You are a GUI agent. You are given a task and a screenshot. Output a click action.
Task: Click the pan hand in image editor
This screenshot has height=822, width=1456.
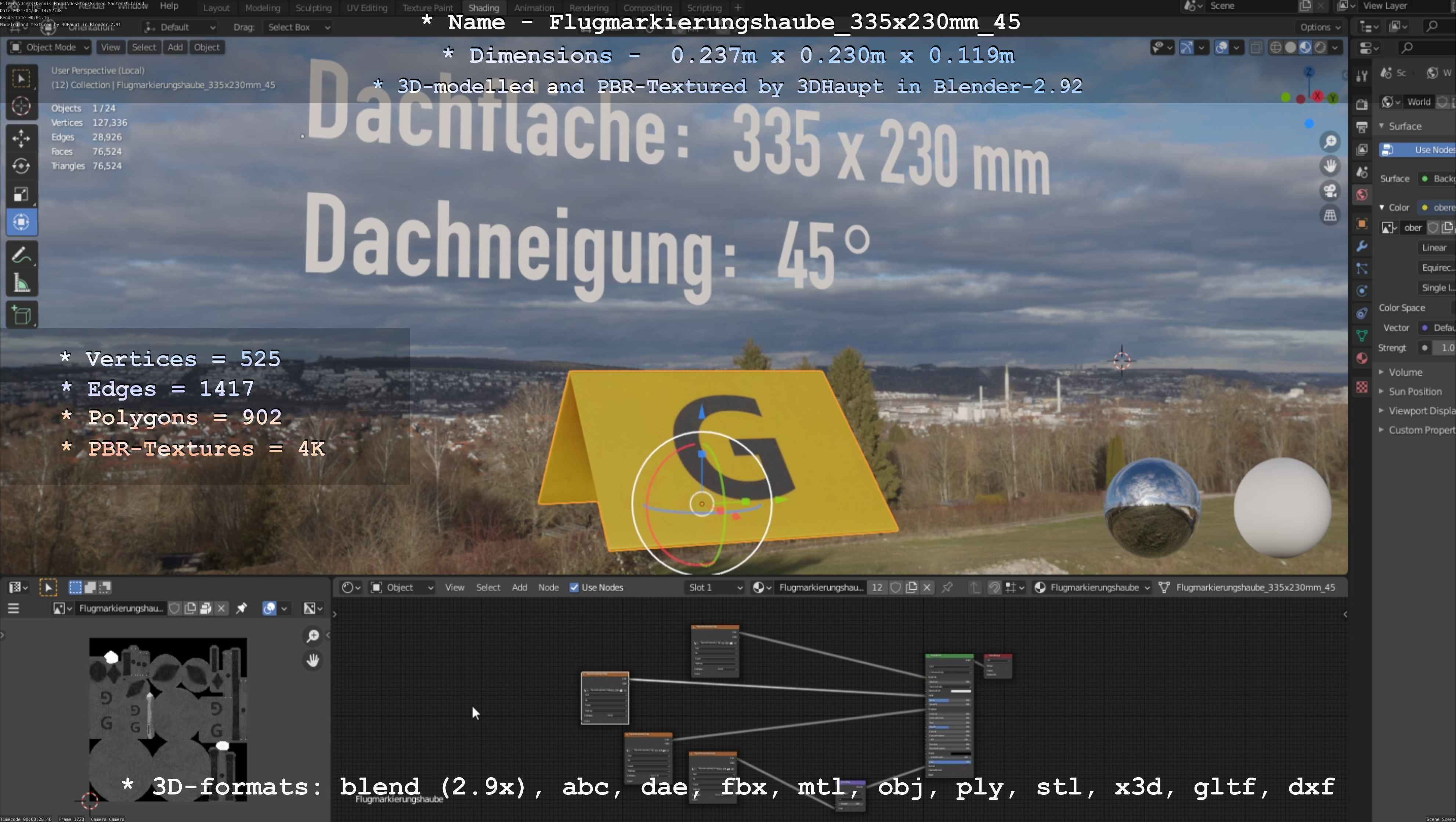tap(312, 660)
